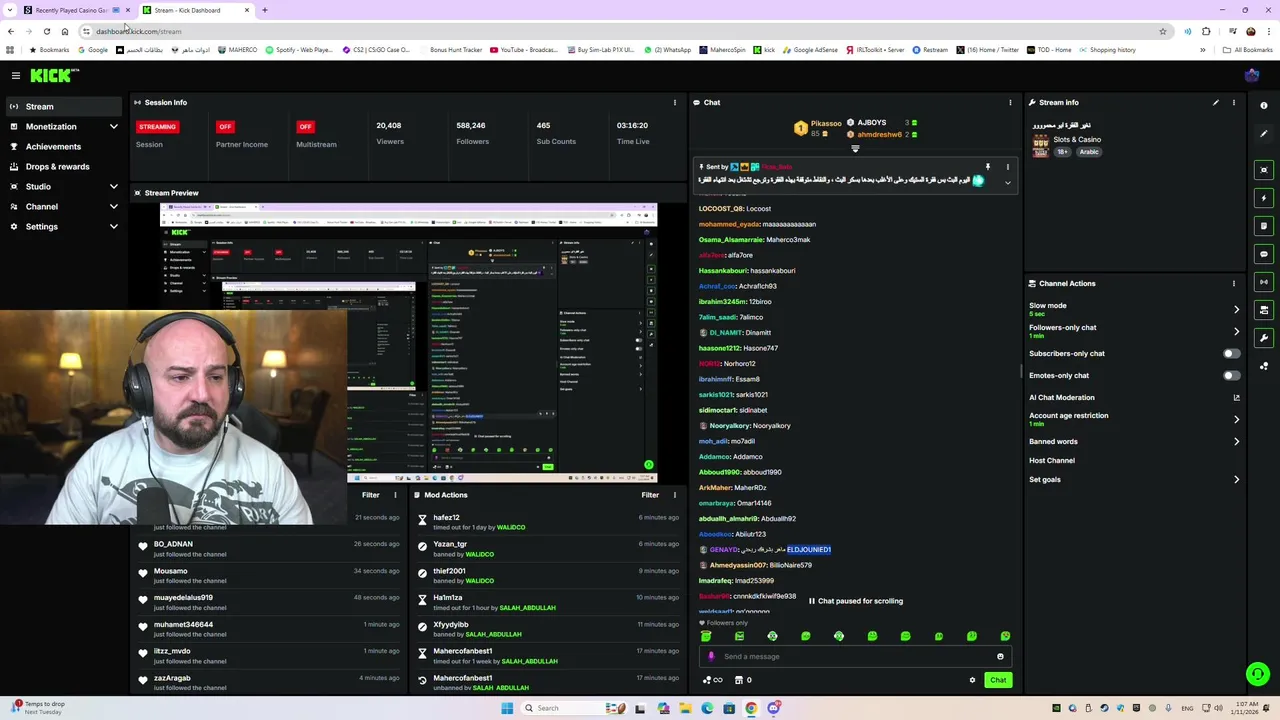Open Achievements in the left sidebar
Image resolution: width=1280 pixels, height=720 pixels.
[x=64, y=147]
